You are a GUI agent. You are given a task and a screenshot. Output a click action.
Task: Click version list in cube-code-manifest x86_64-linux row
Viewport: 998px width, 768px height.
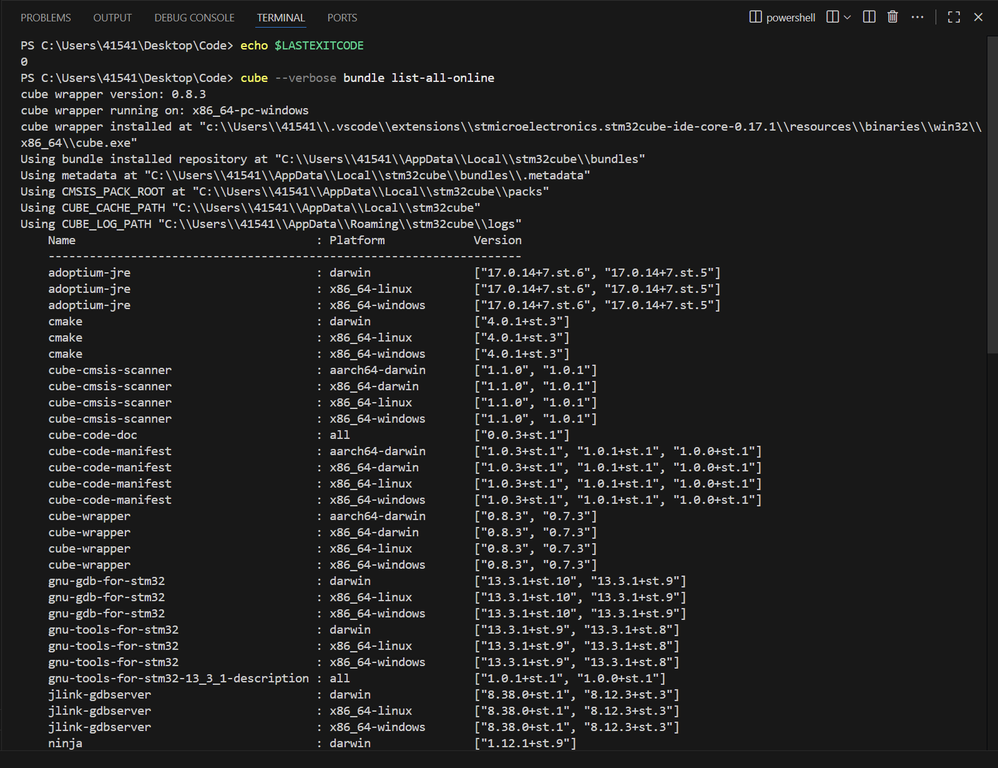pyautogui.click(x=617, y=484)
